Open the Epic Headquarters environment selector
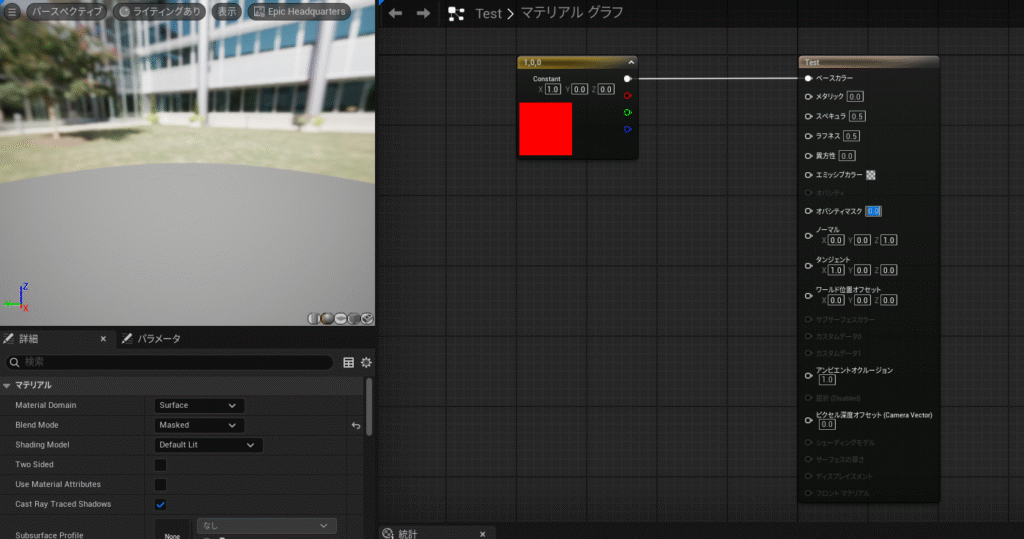Viewport: 1024px width, 539px height. pos(300,12)
